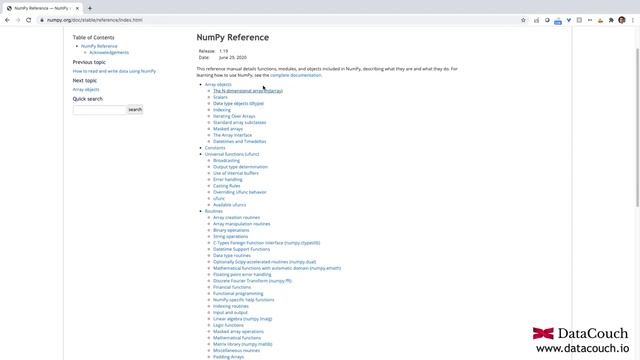
Task: Open the Routines section link
Action: tap(214, 211)
